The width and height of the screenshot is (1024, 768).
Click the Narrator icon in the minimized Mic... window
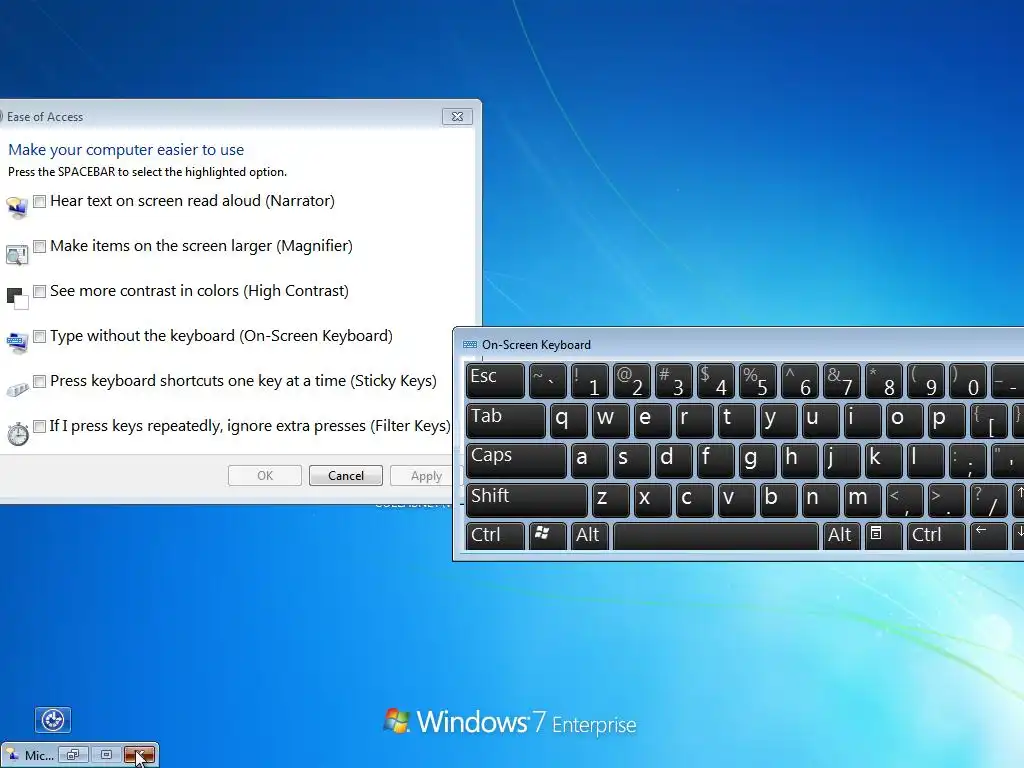[x=13, y=755]
